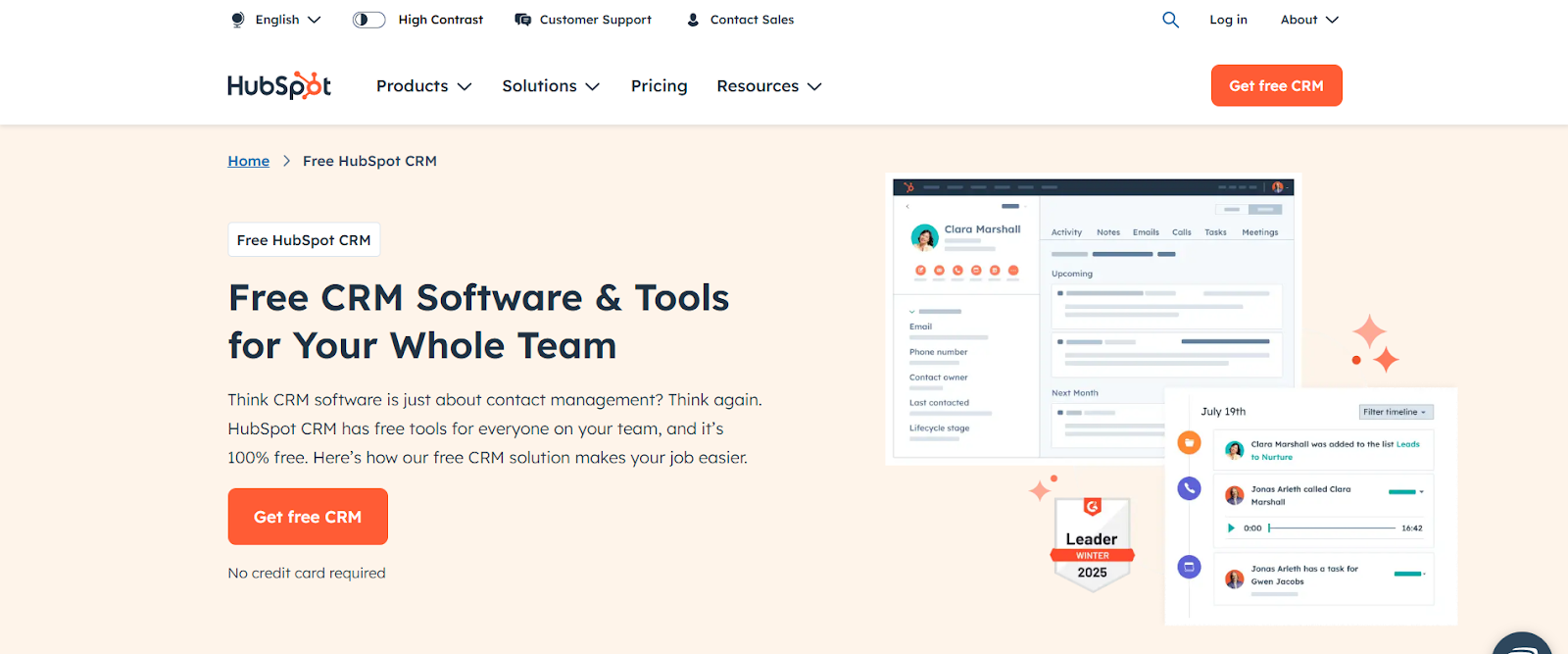Click the HubSpot logo
The image size is (1568, 654).
(279, 85)
